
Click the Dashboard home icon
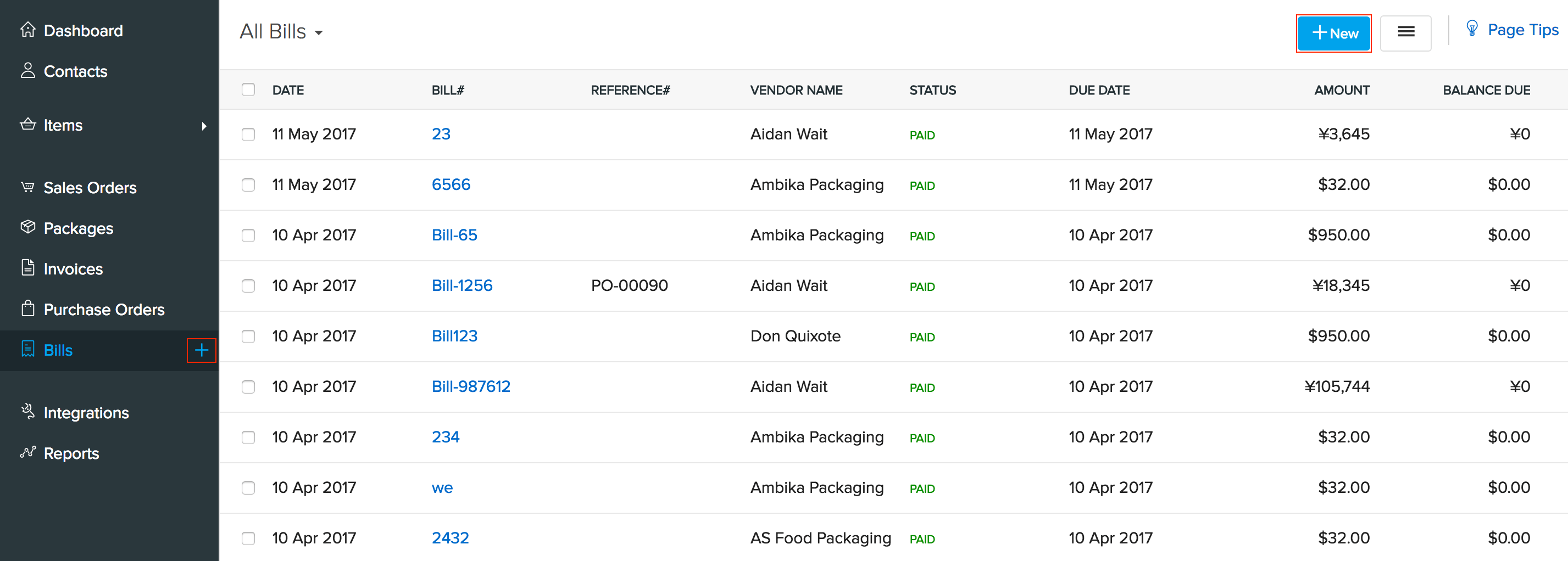pos(27,30)
